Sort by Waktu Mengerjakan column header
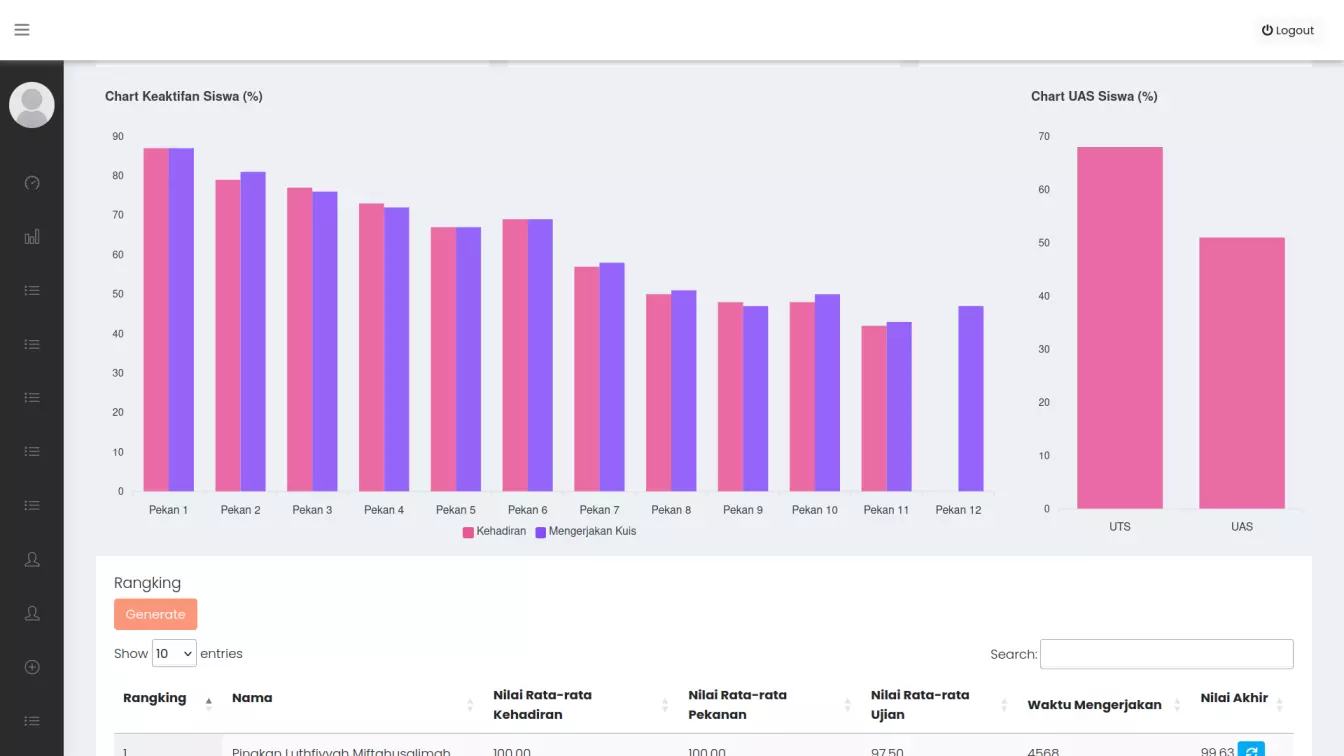 pos(1094,705)
